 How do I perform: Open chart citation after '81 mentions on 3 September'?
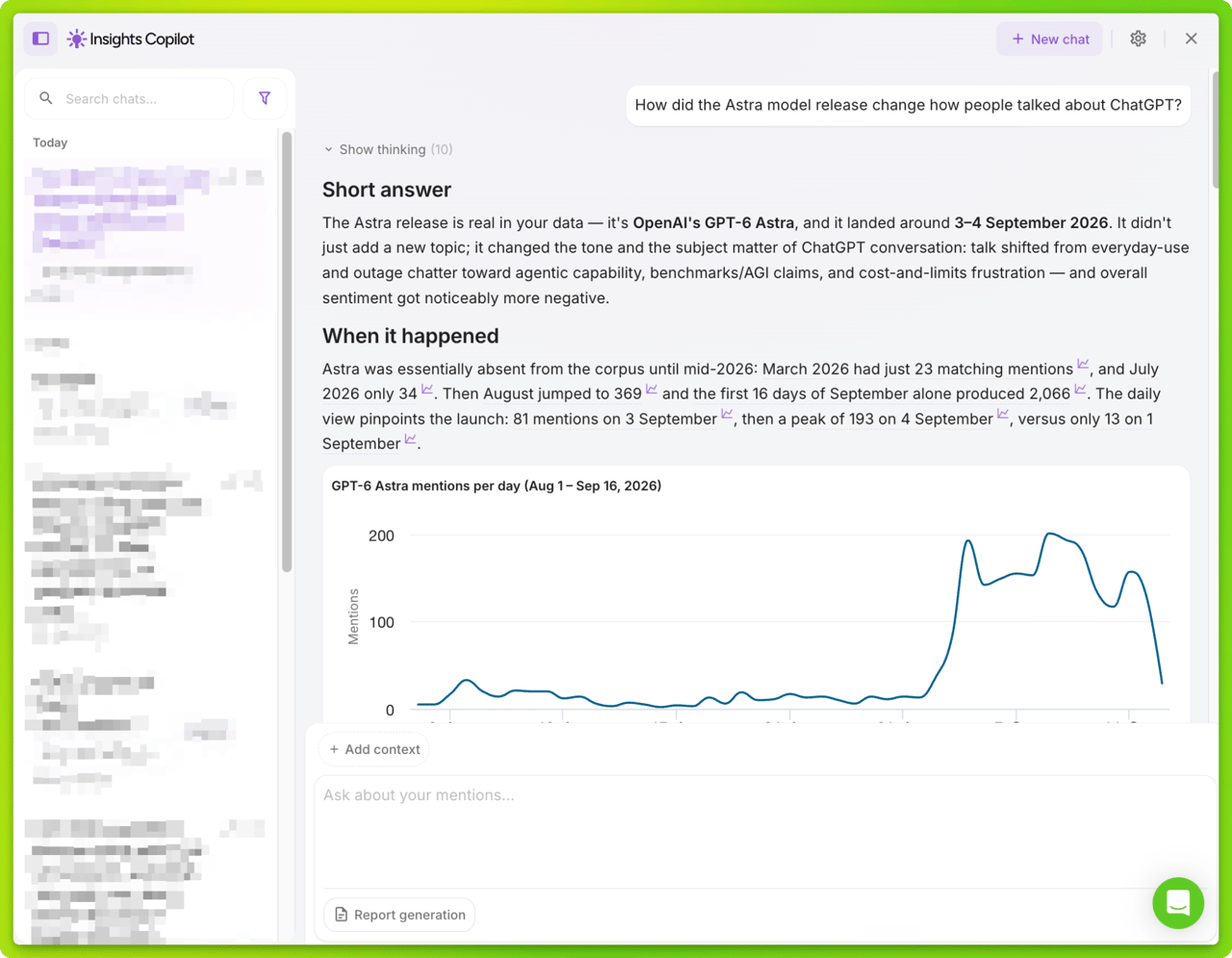[727, 415]
